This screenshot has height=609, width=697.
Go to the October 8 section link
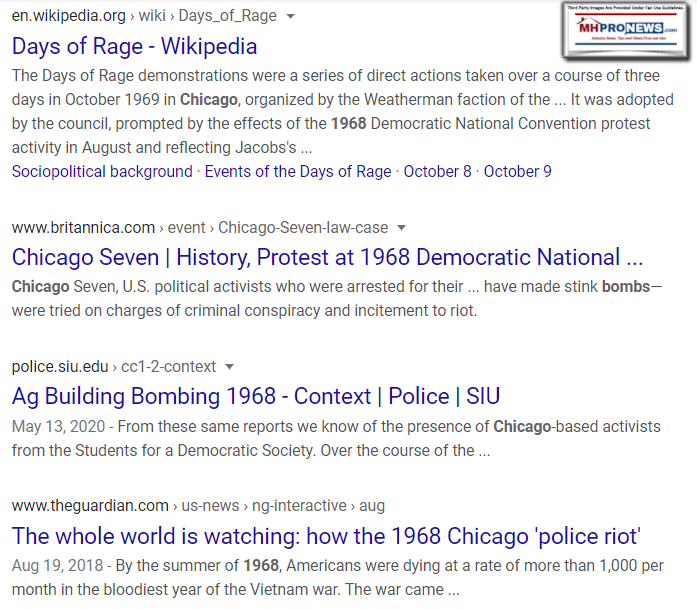(437, 171)
